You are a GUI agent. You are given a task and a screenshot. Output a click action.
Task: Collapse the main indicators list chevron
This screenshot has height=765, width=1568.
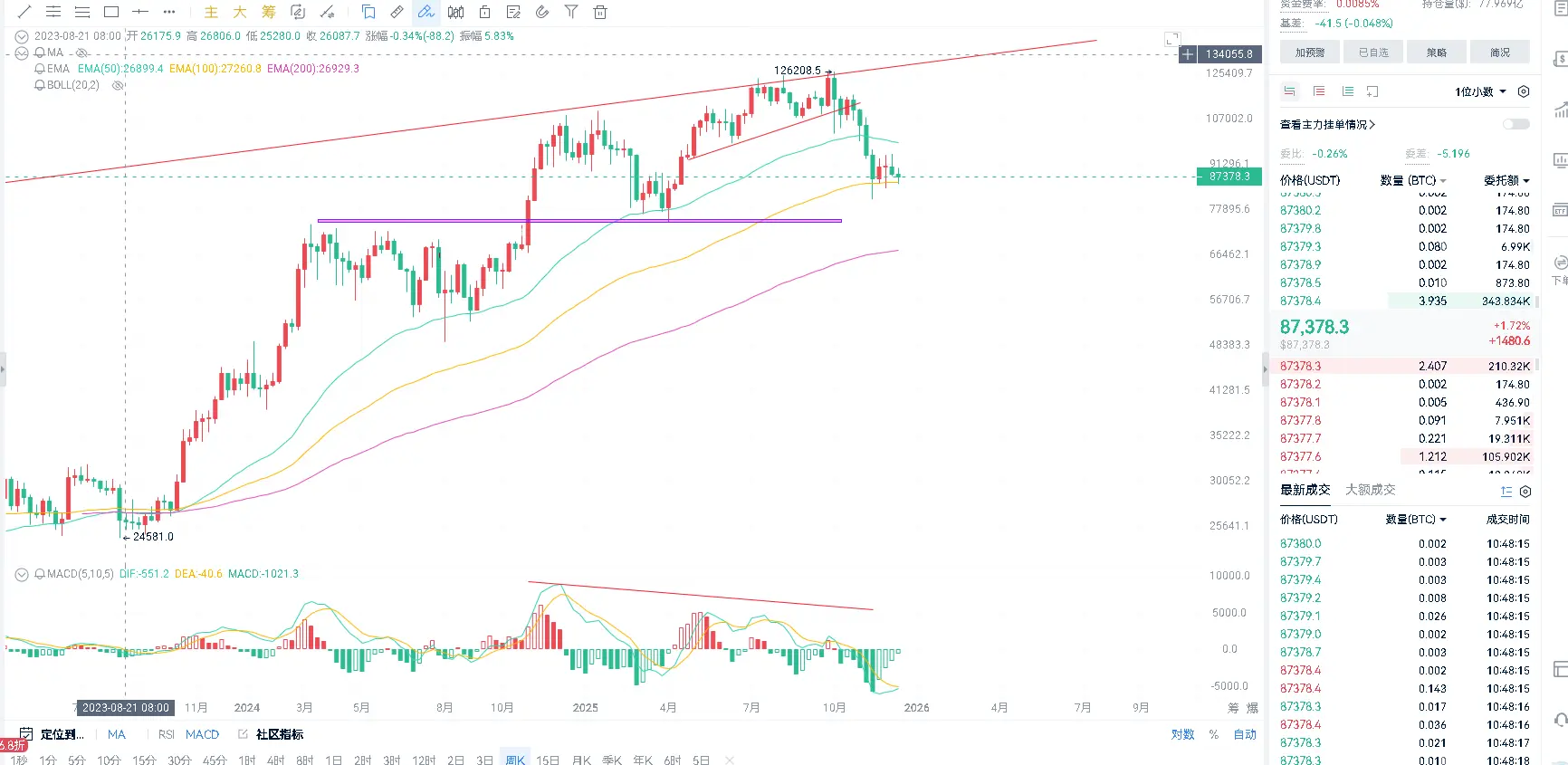tap(22, 53)
